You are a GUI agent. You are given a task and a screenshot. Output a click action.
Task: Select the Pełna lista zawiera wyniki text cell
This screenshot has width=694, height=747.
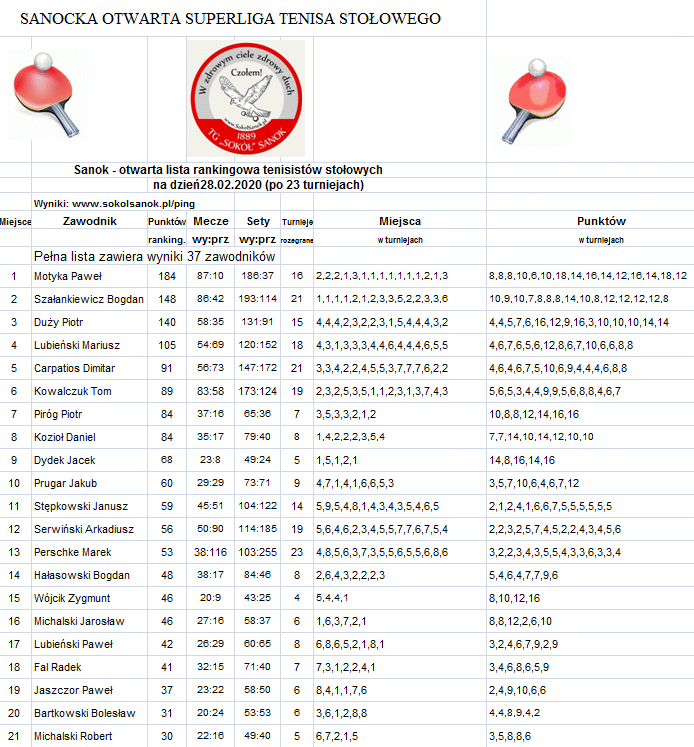pyautogui.click(x=154, y=257)
